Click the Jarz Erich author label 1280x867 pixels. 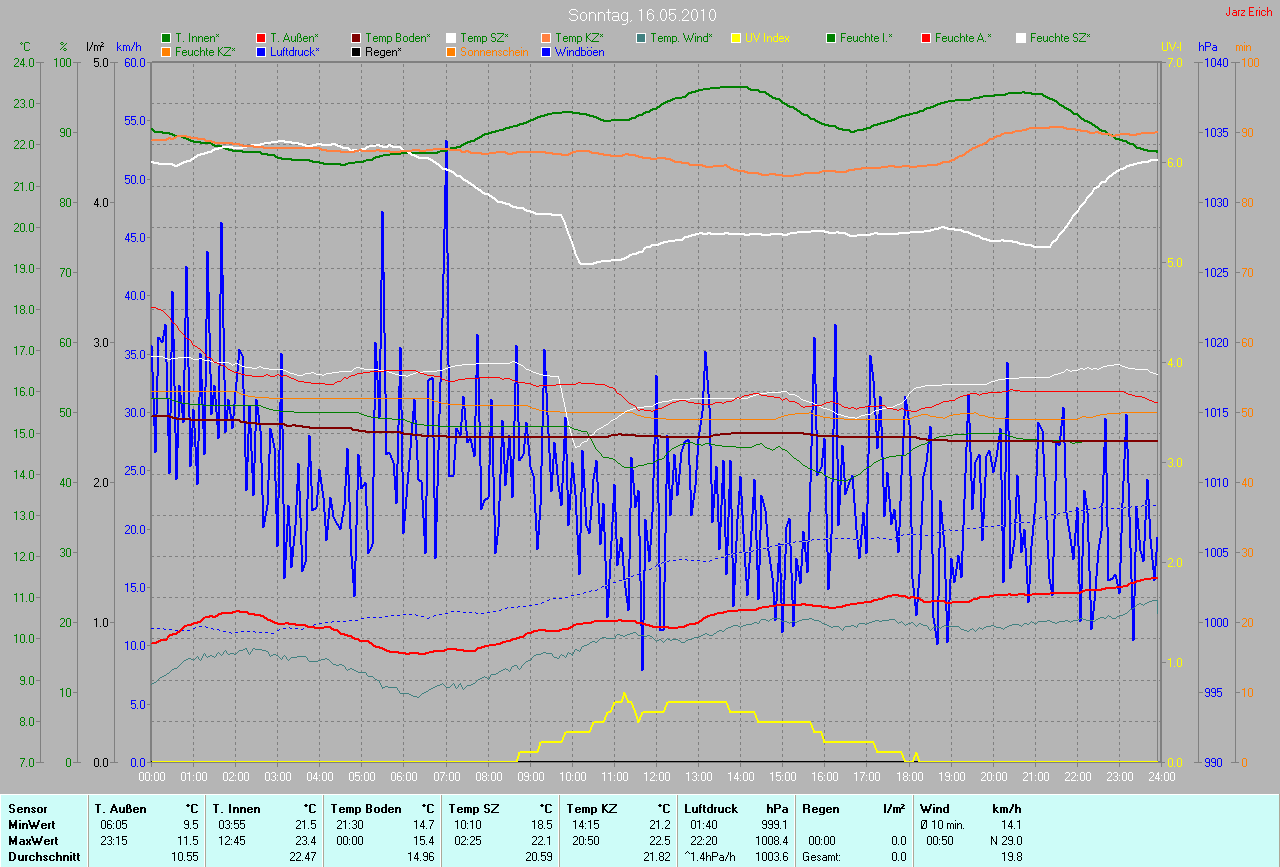coord(1248,12)
